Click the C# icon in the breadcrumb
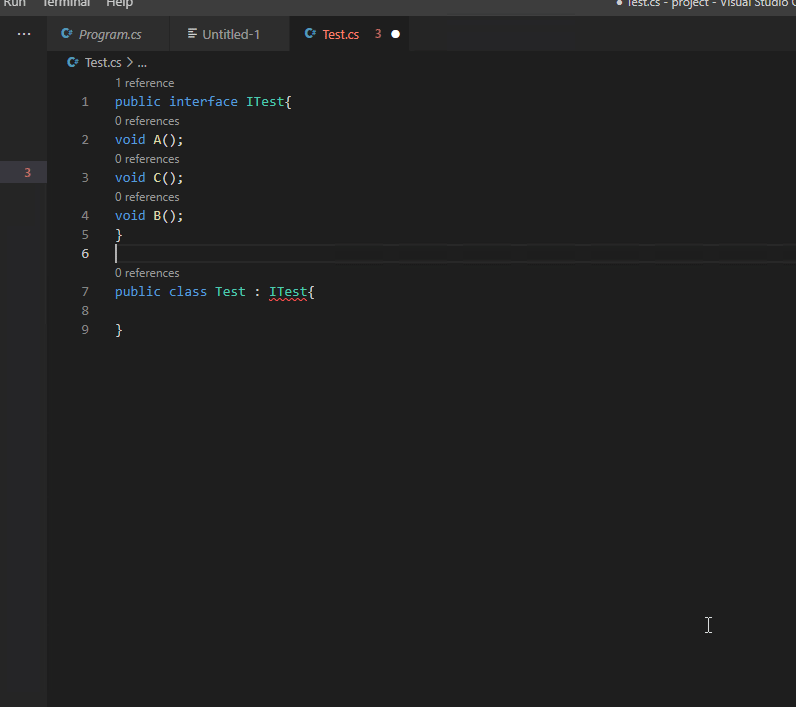This screenshot has width=796, height=707. (x=73, y=62)
